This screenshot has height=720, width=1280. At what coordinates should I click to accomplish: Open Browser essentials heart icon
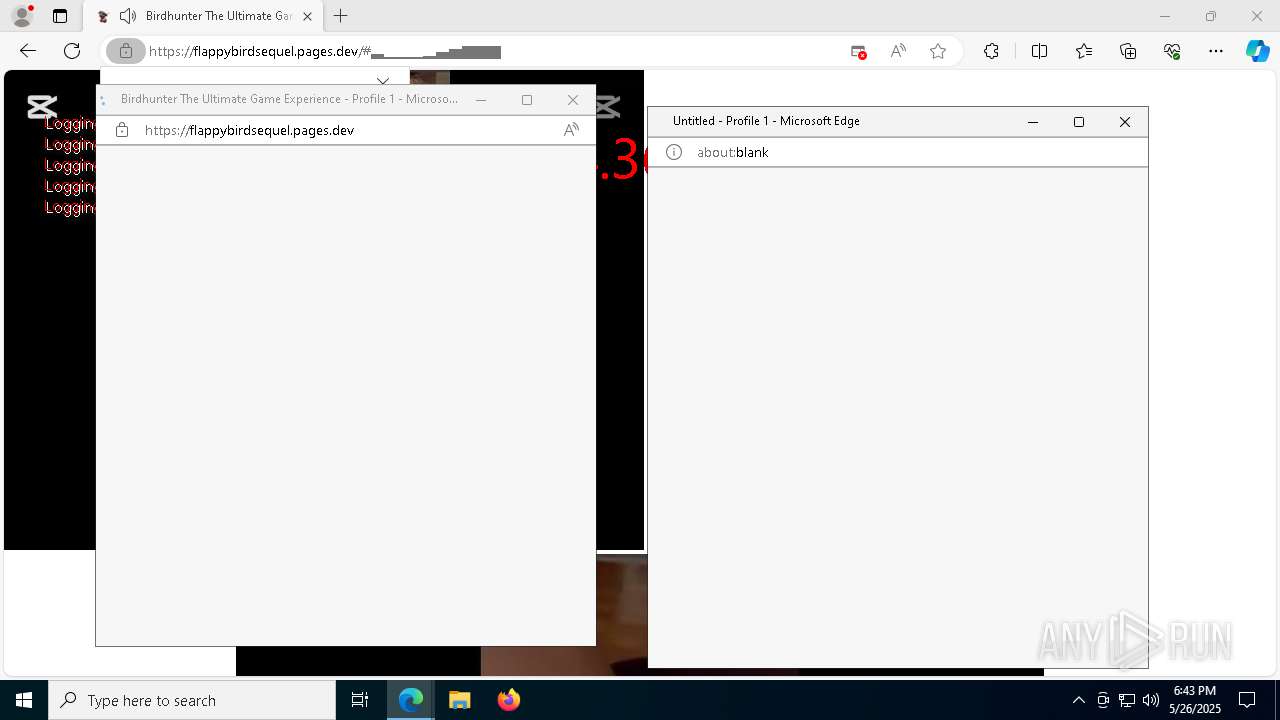pyautogui.click(x=1172, y=51)
